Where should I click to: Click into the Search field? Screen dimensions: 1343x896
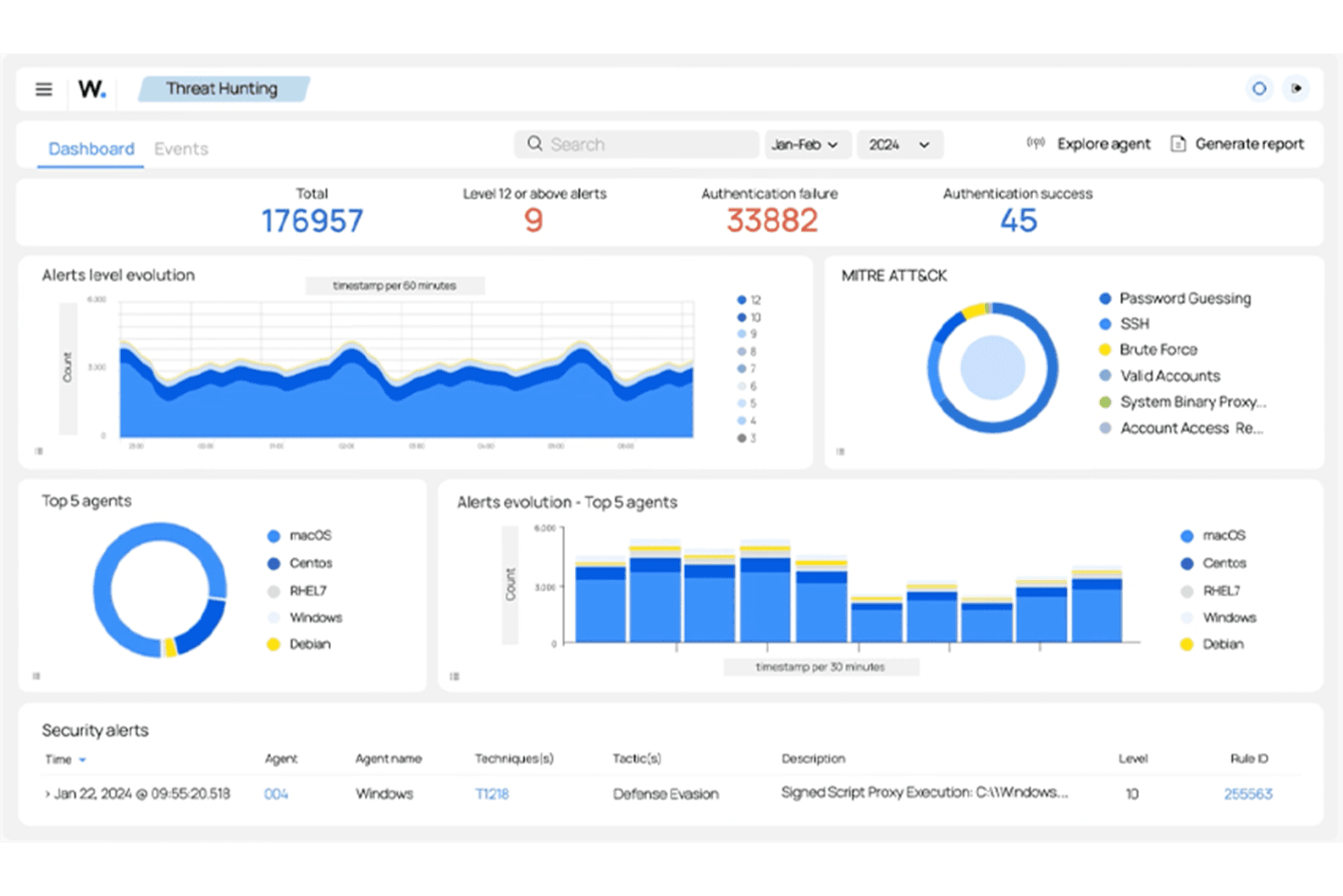(x=636, y=145)
